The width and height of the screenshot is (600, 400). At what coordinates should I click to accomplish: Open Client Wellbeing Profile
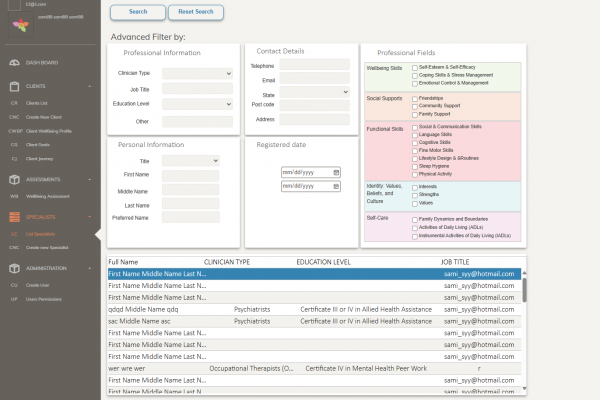pyautogui.click(x=49, y=131)
